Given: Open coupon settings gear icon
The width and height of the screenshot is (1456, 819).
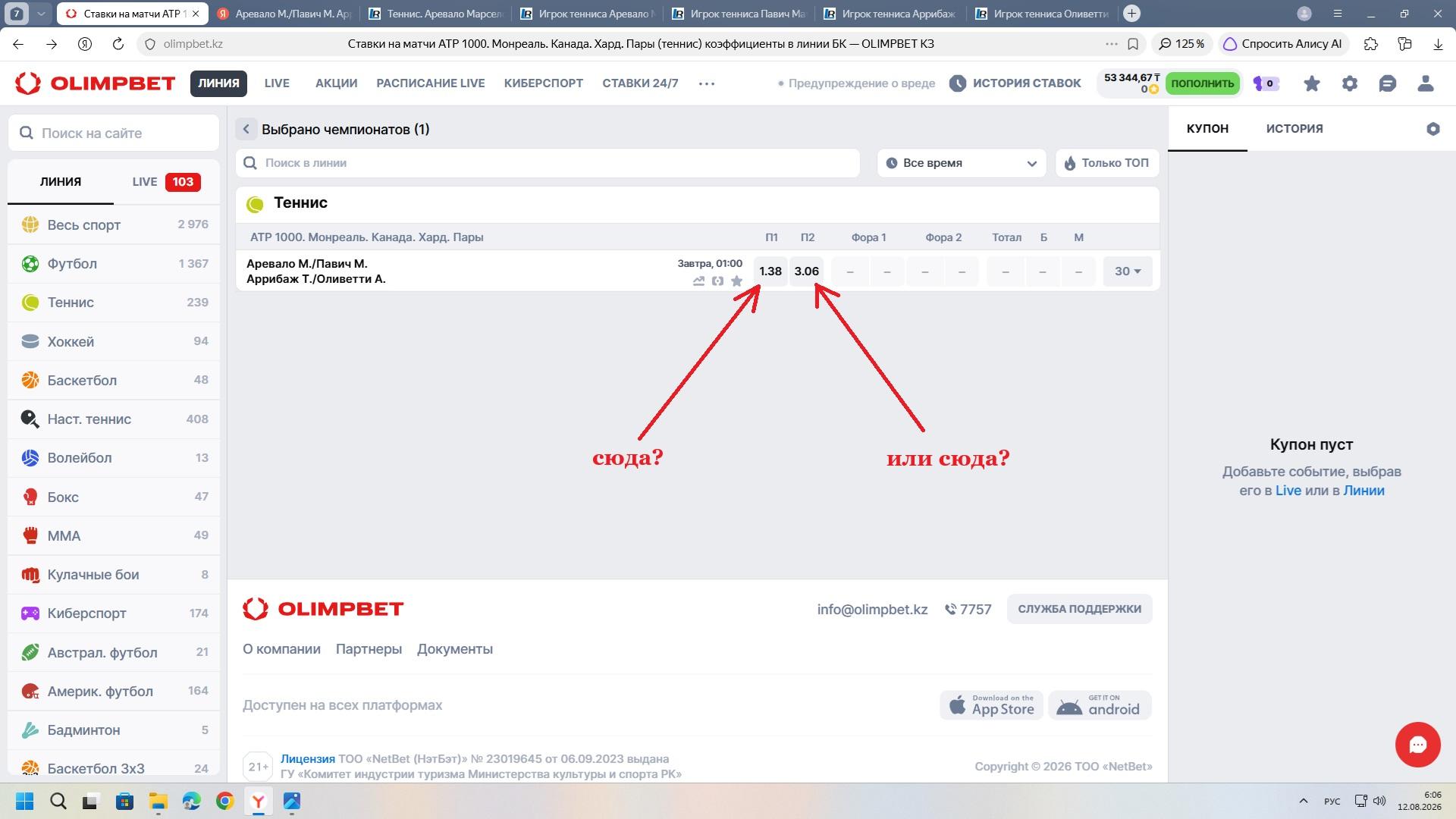Looking at the screenshot, I should (1433, 129).
